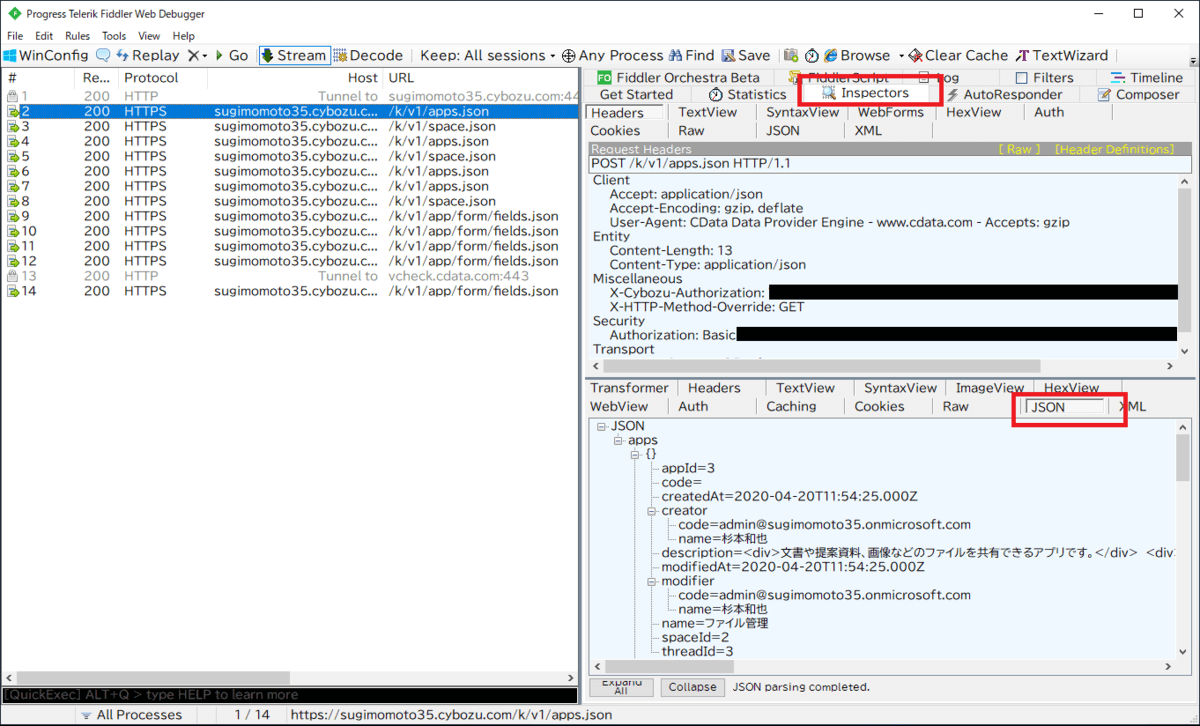Select the response Caching tab
The image size is (1200, 726).
[x=791, y=407]
